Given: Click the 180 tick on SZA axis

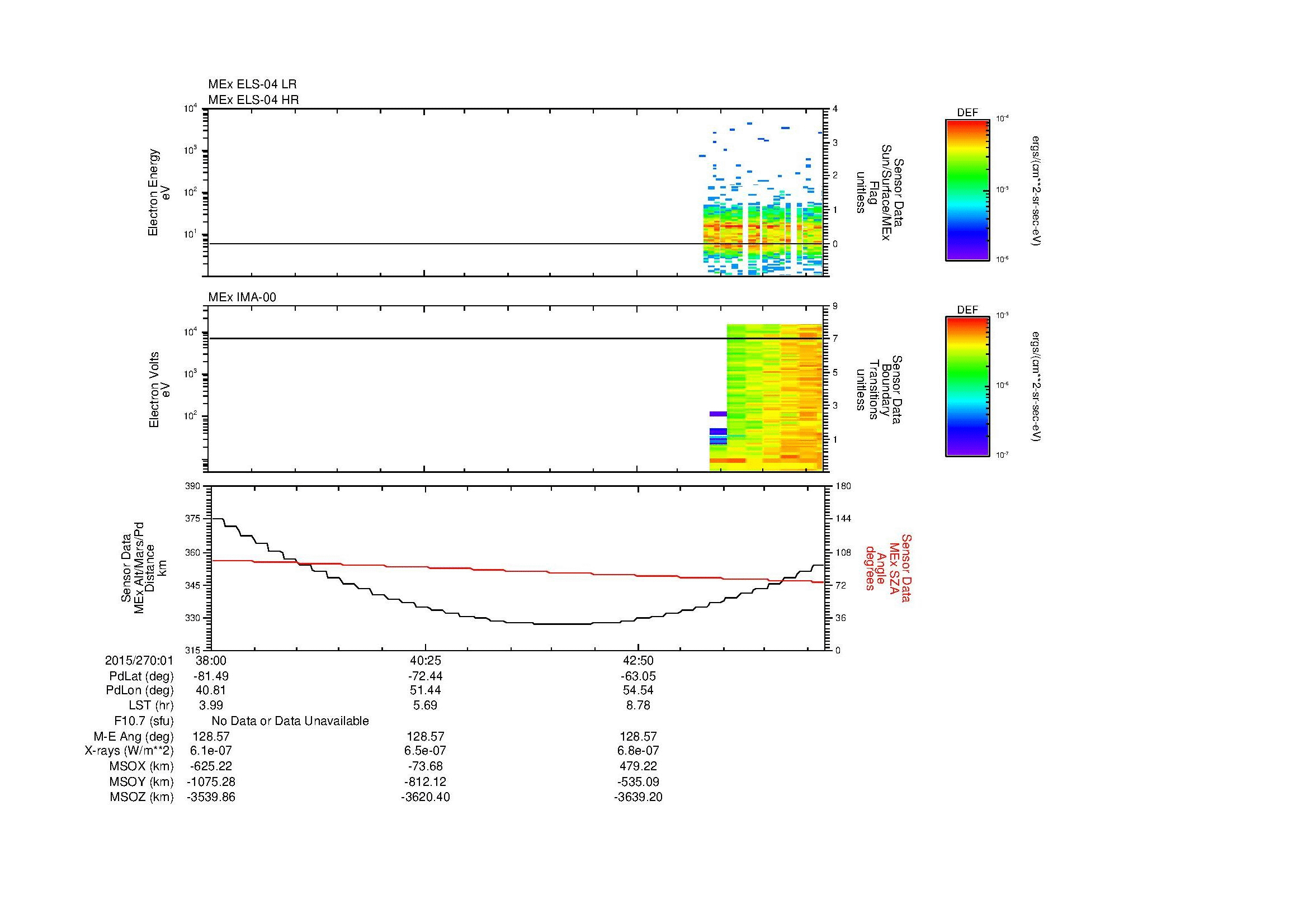Looking at the screenshot, I should (x=843, y=486).
